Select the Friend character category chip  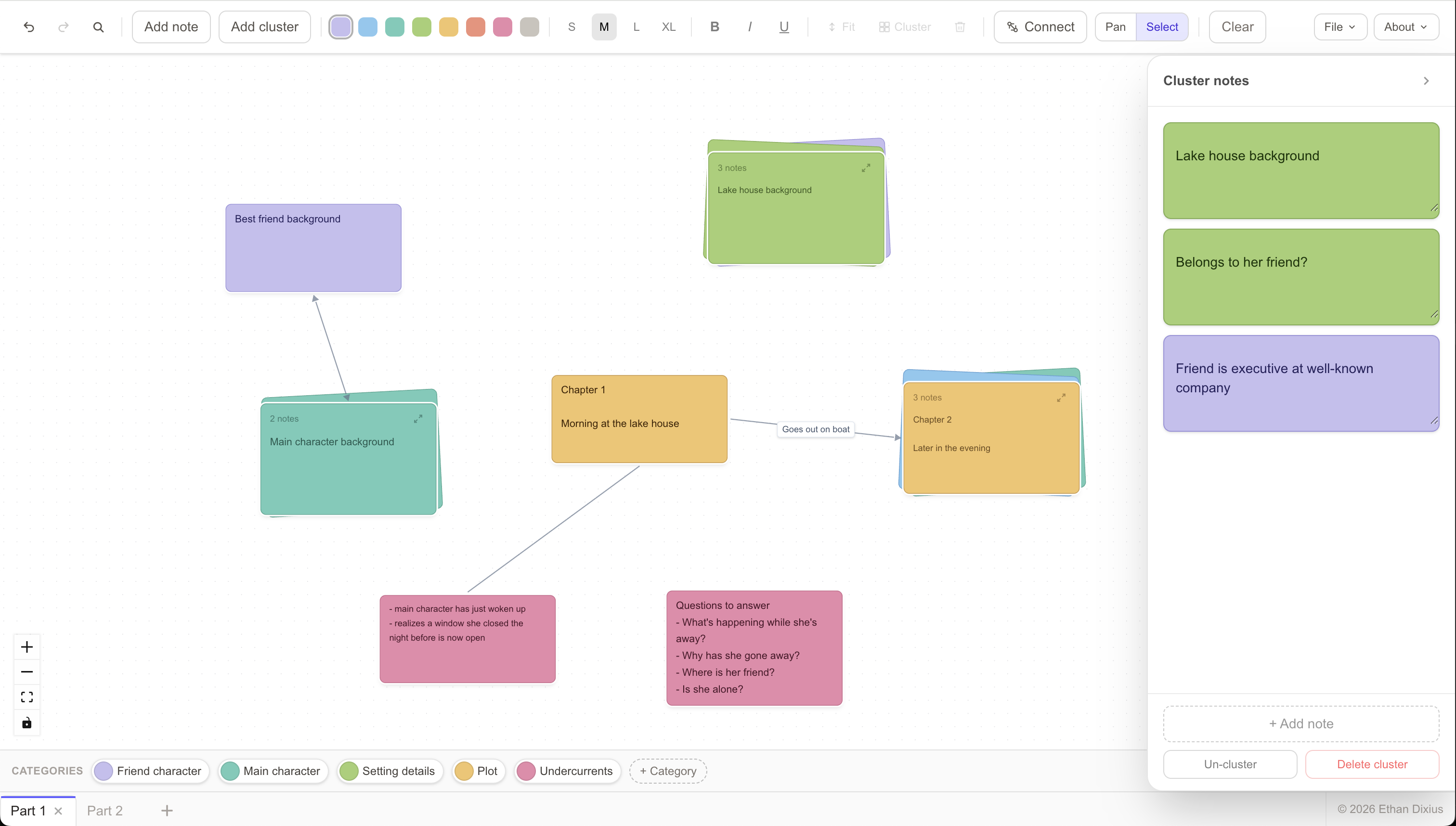pos(150,771)
